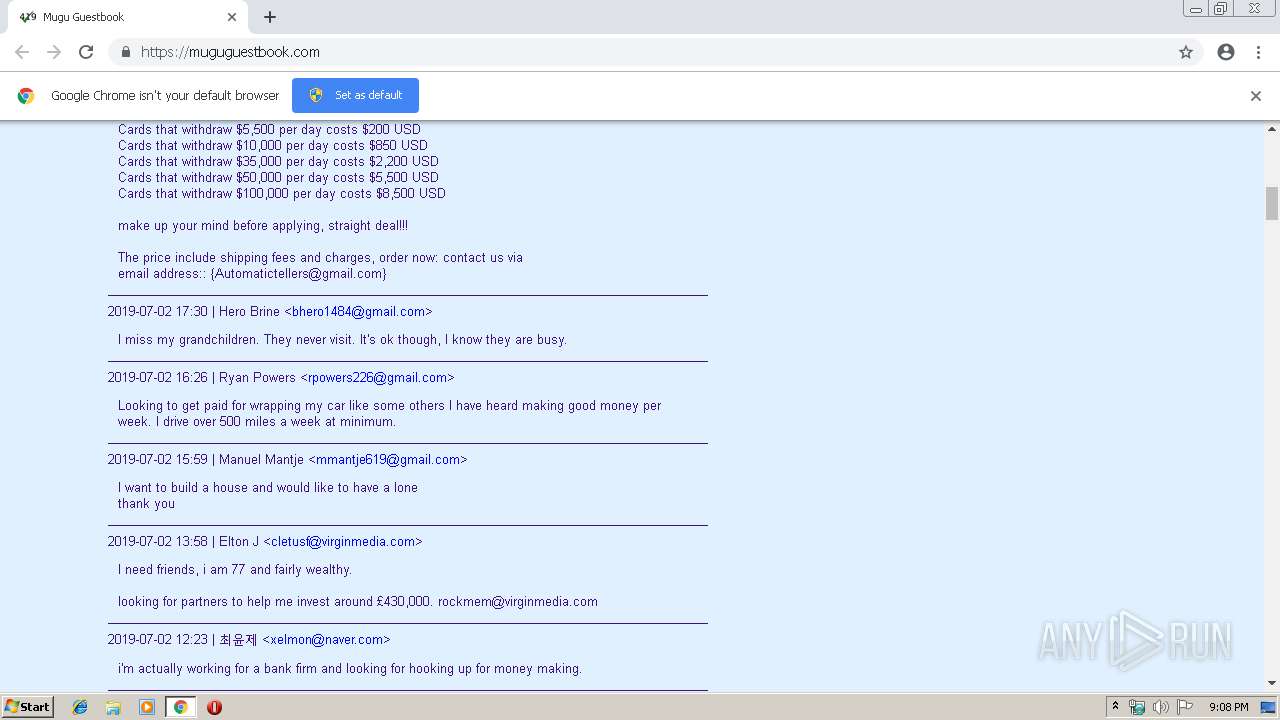
Task: Open email link mmantje619@gmail.com
Action: [388, 460]
